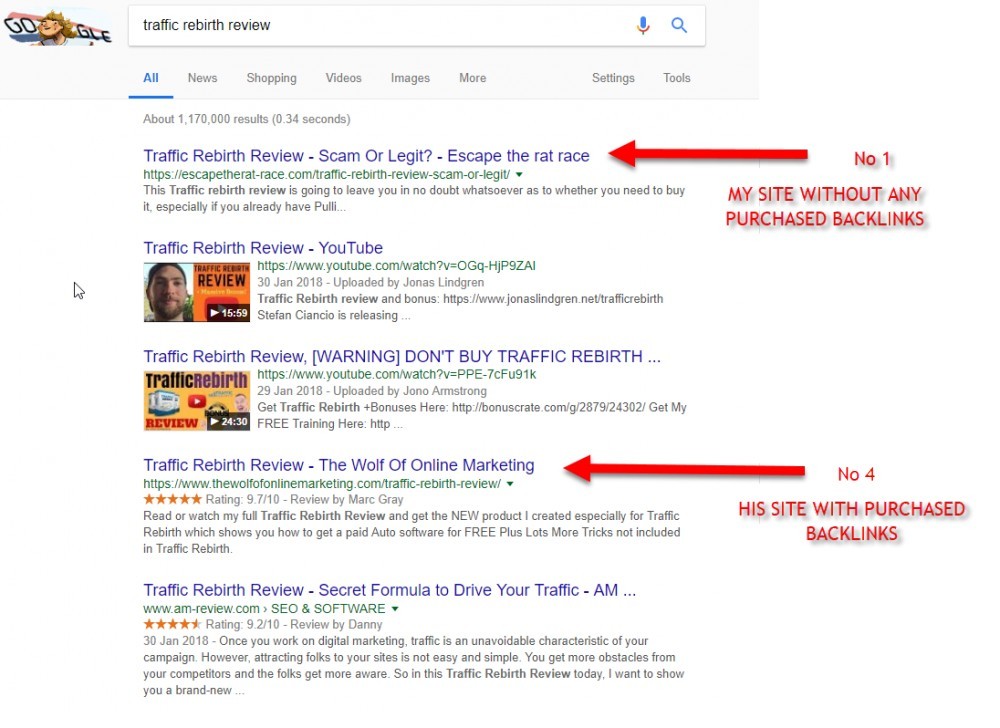This screenshot has height=728, width=1000.
Task: Expand dropdown arrow beside thewolfofonlinemarketing.com URL
Action: pos(510,484)
